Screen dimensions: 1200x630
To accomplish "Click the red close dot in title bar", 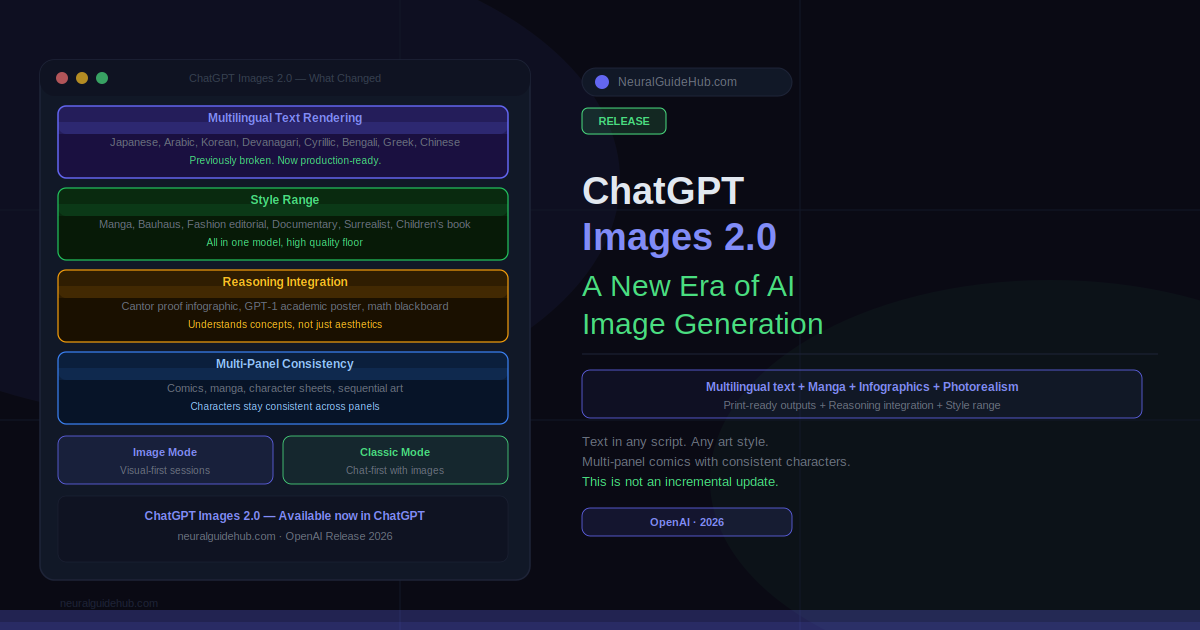I will pos(62,78).
